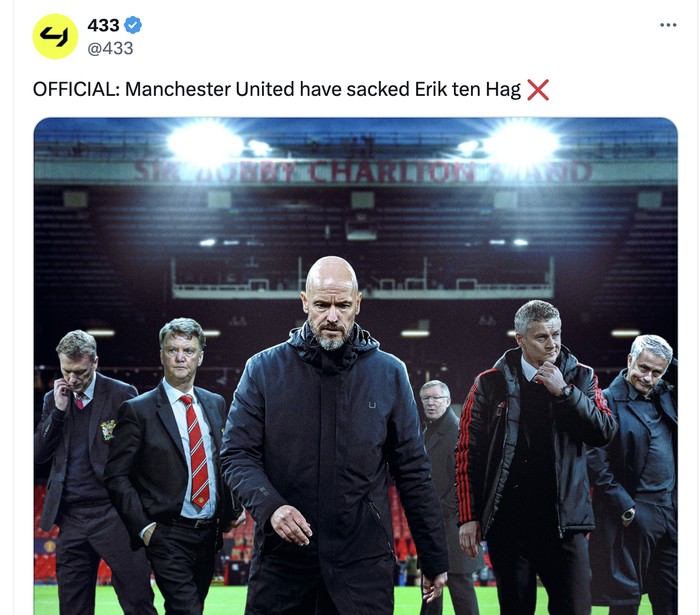This screenshot has width=700, height=615.
Task: Click the Sir Bobby Charlton Stand lettering
Action: pyautogui.click(x=362, y=172)
